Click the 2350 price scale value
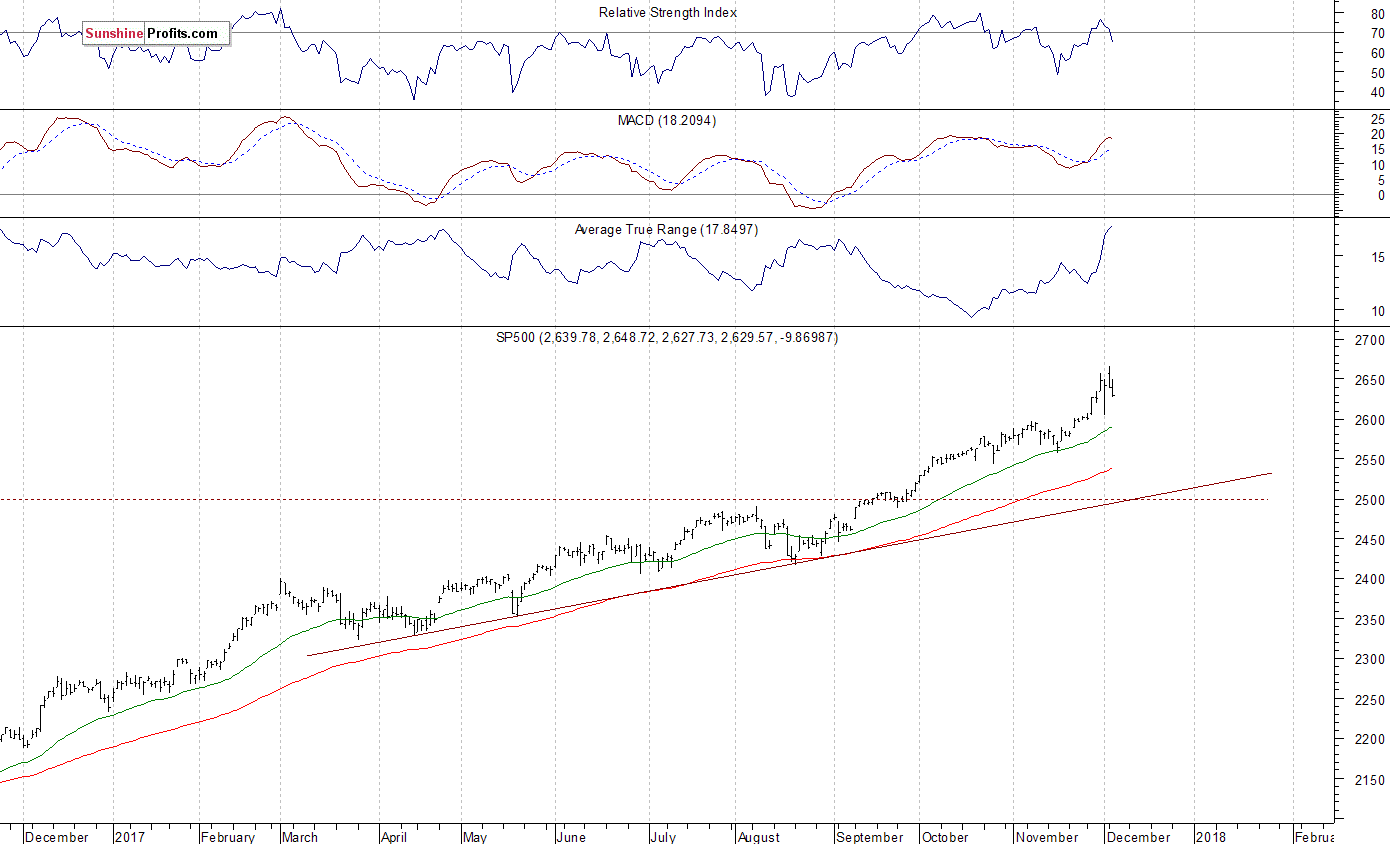Viewport: 1390px width, 844px height. click(1372, 620)
